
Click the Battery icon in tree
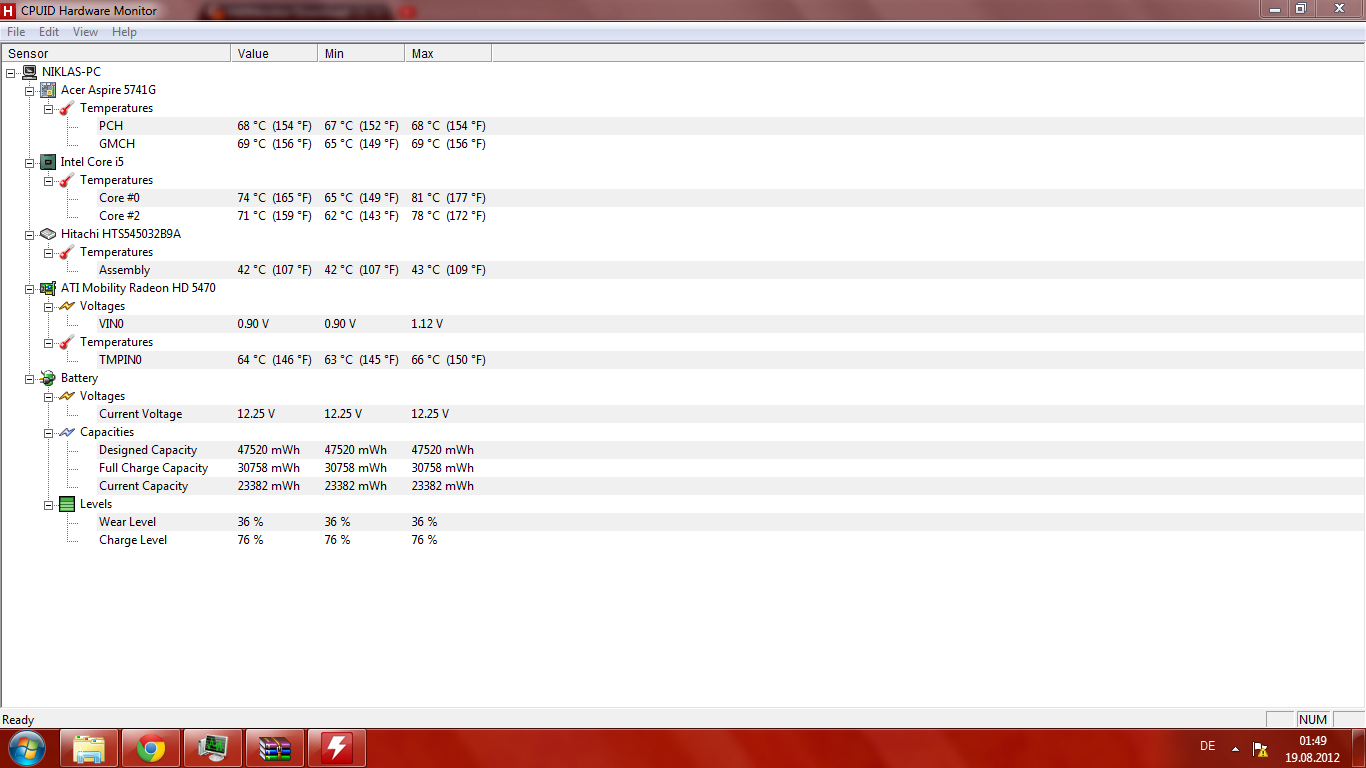click(48, 378)
